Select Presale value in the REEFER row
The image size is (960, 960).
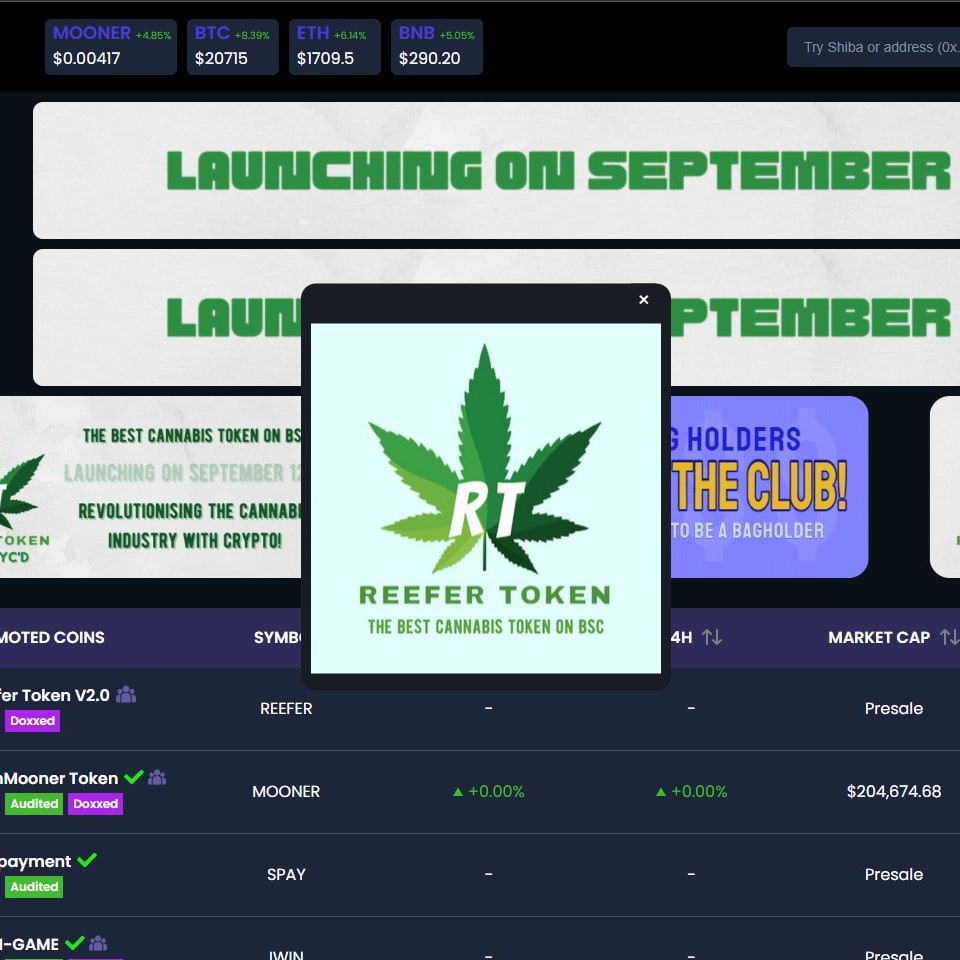pos(893,708)
